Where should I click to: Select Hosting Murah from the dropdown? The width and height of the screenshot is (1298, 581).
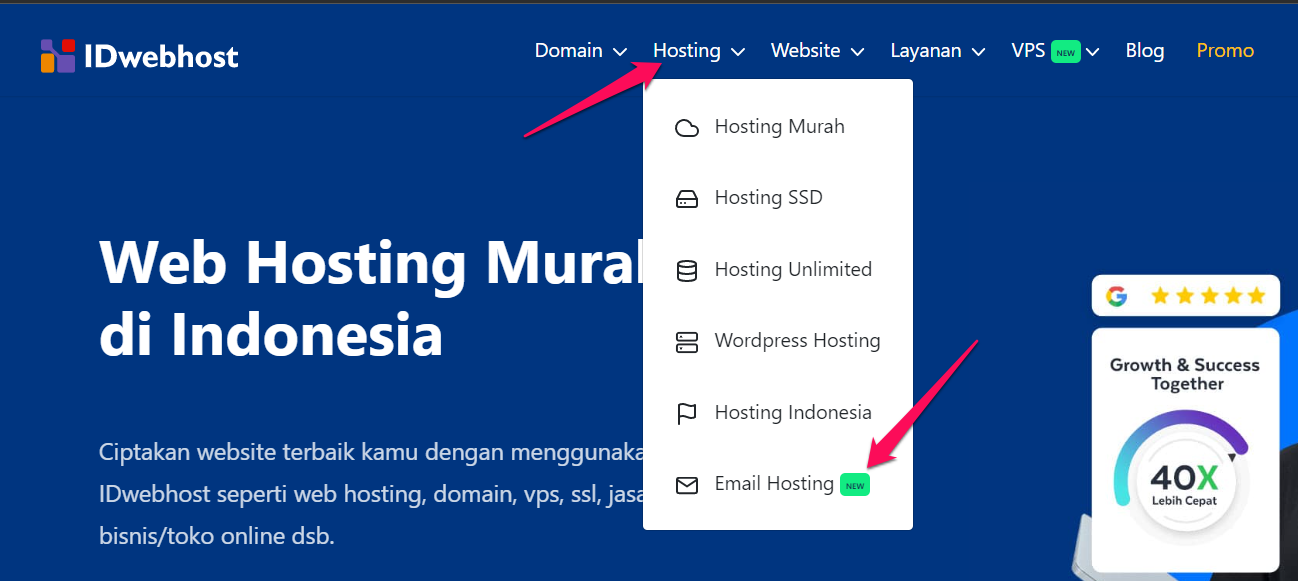(778, 127)
